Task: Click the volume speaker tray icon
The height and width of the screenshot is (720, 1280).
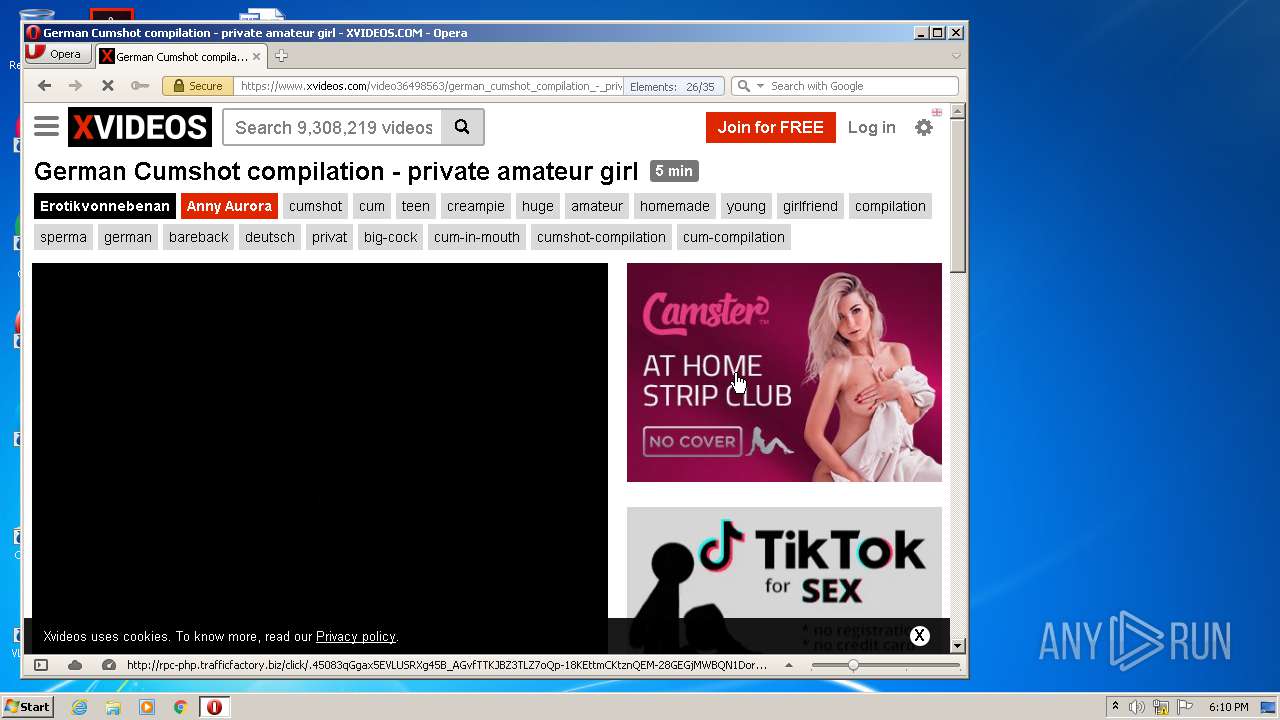Action: 1137,707
